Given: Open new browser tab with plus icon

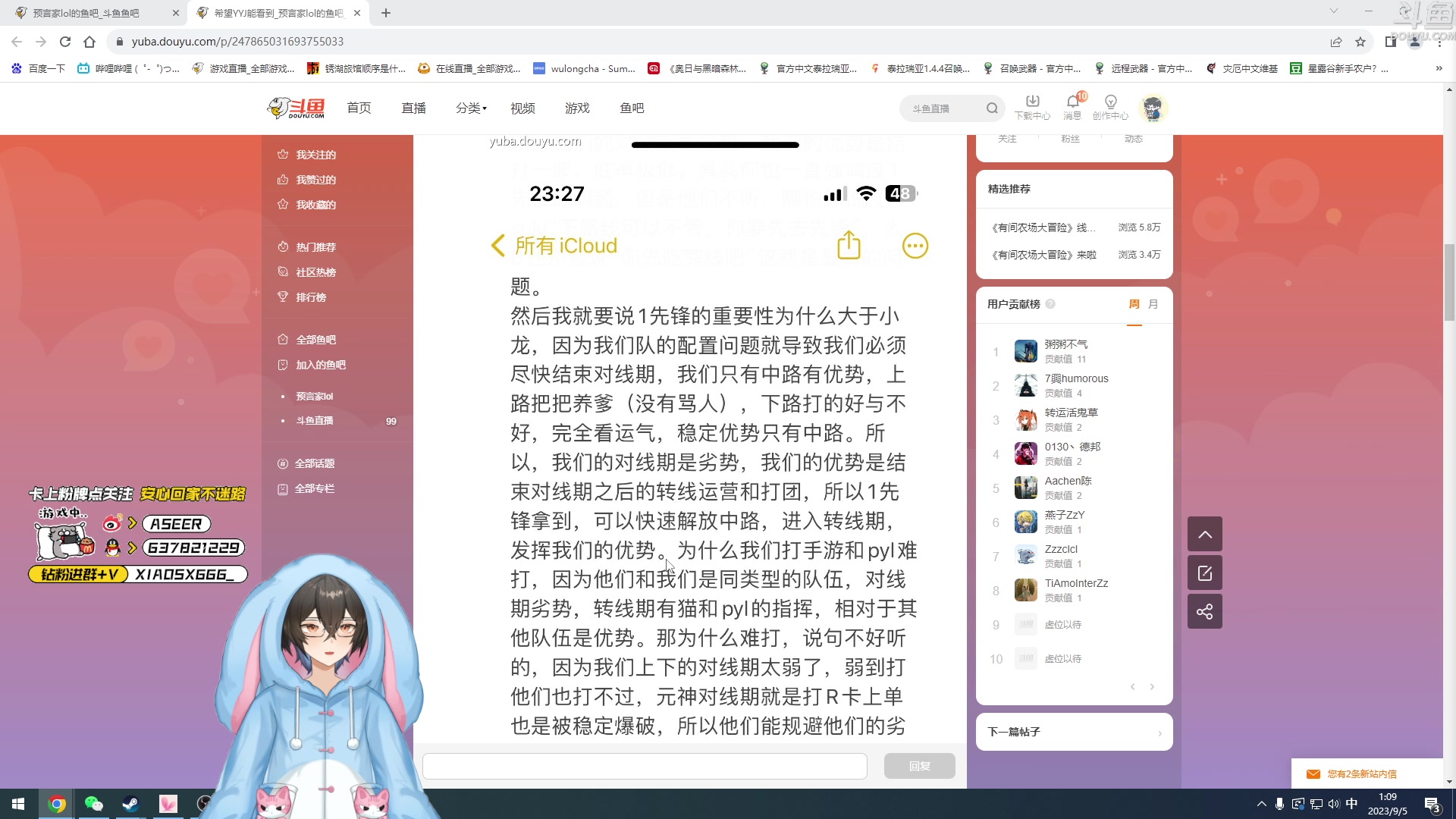Looking at the screenshot, I should click(386, 13).
